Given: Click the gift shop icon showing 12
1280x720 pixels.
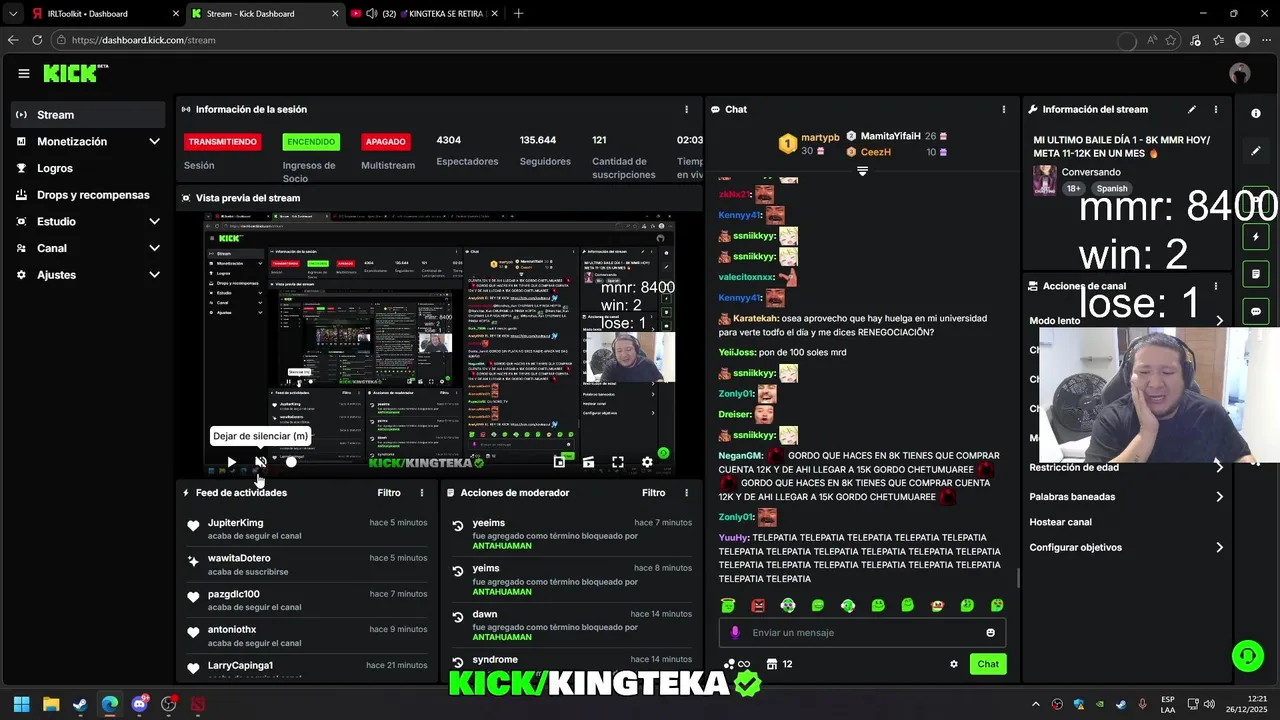Looking at the screenshot, I should 779,664.
